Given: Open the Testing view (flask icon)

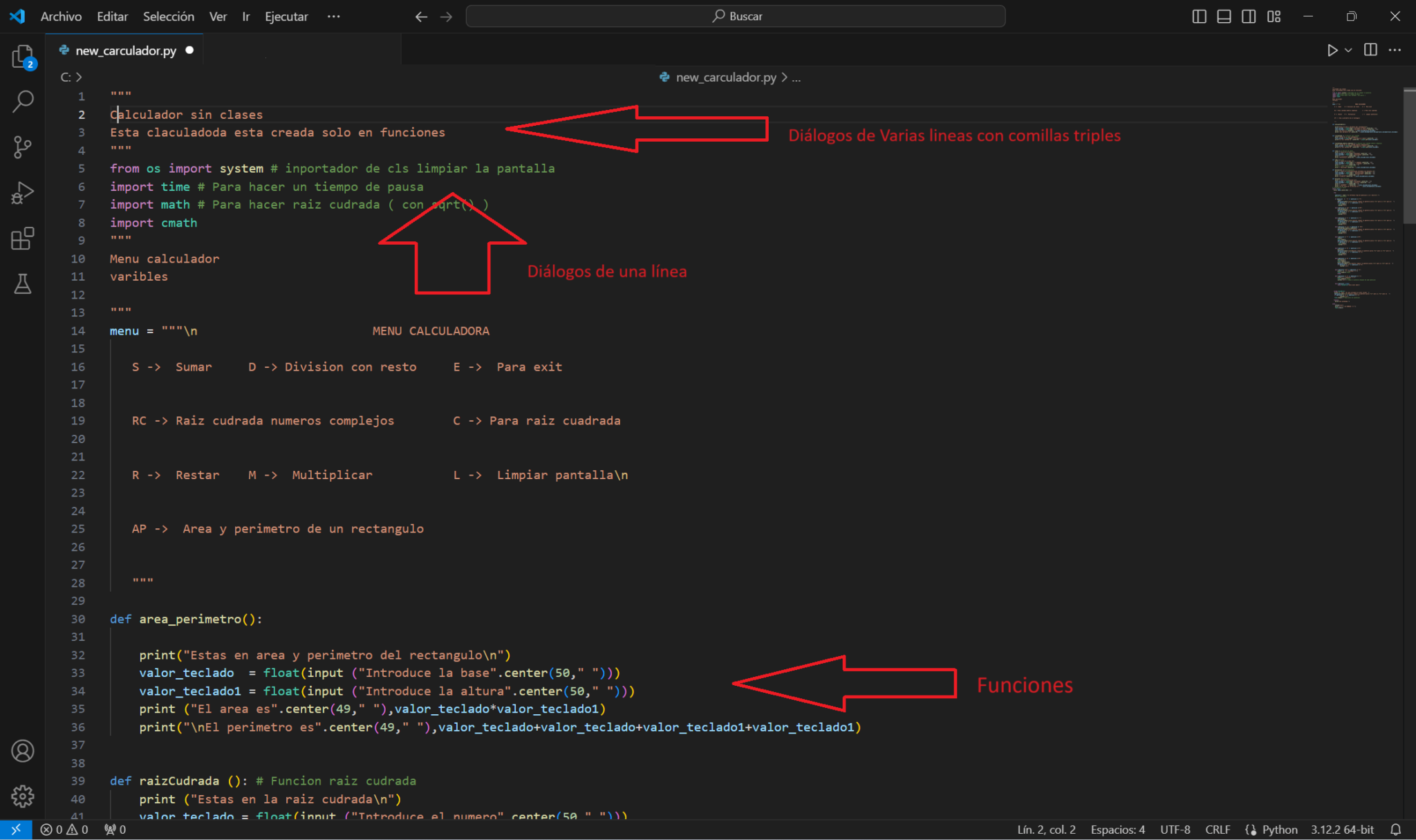Looking at the screenshot, I should (23, 284).
